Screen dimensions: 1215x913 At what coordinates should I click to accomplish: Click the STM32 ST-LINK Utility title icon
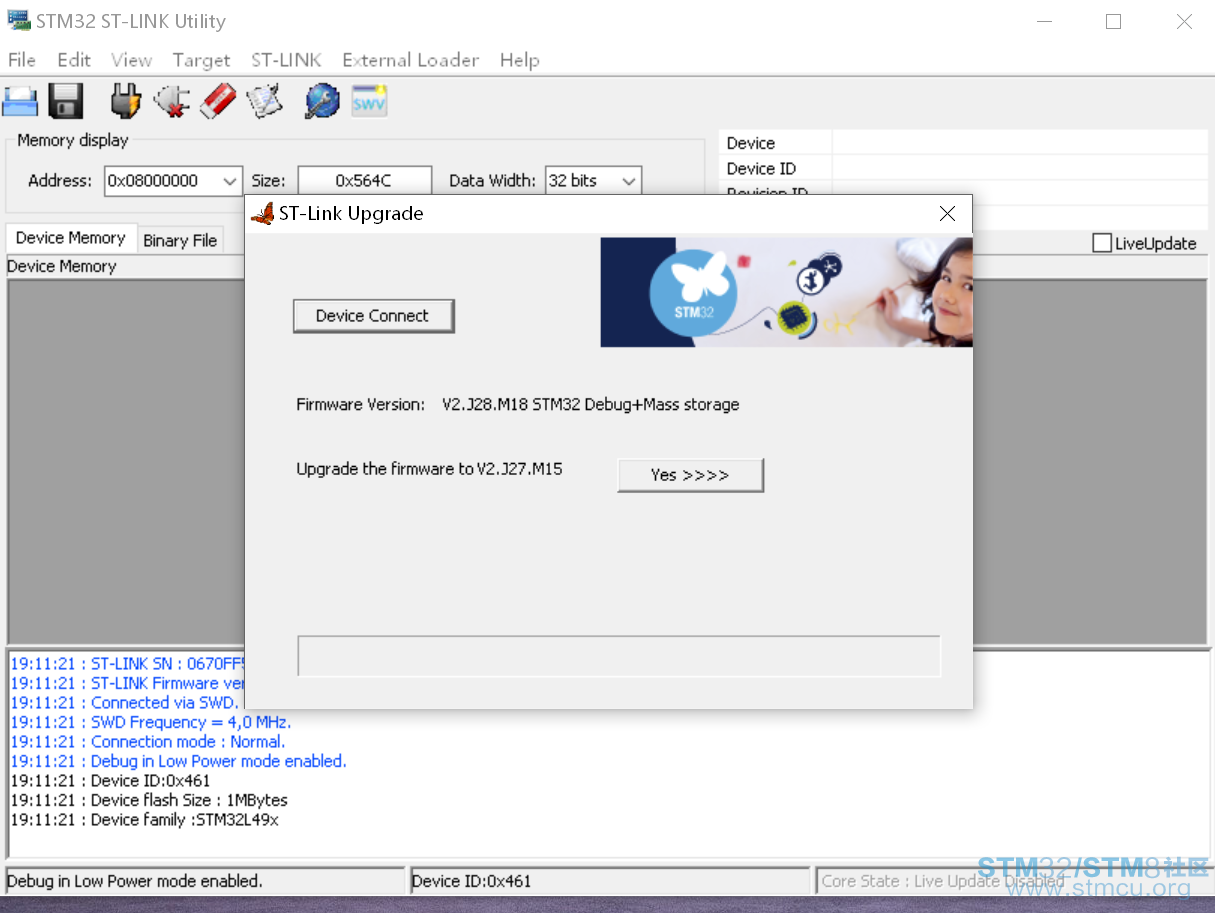coord(19,20)
